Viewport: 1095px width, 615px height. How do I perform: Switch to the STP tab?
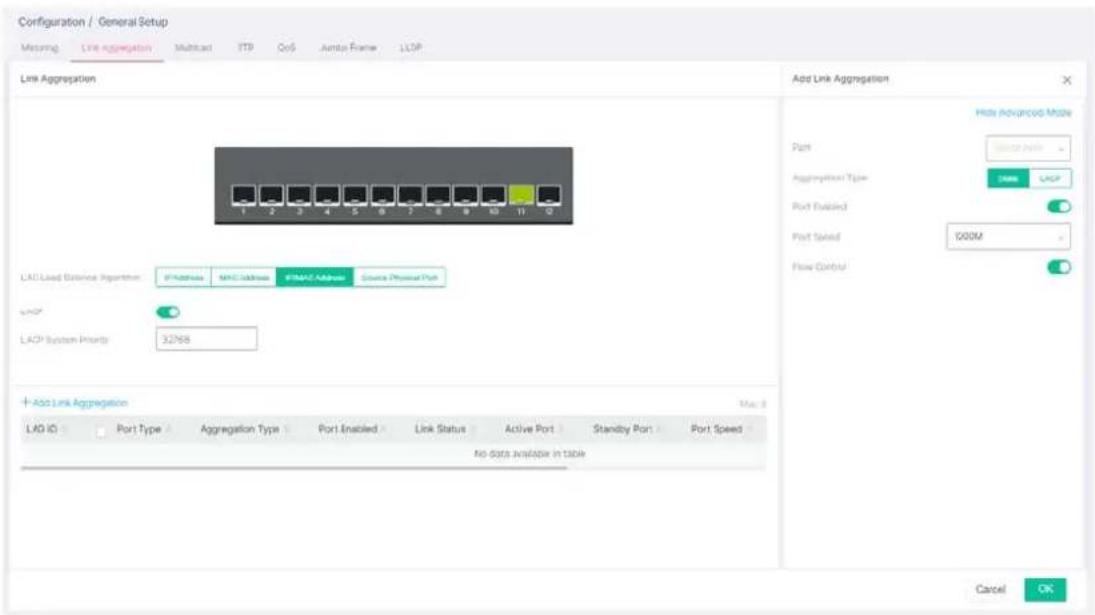(x=246, y=47)
